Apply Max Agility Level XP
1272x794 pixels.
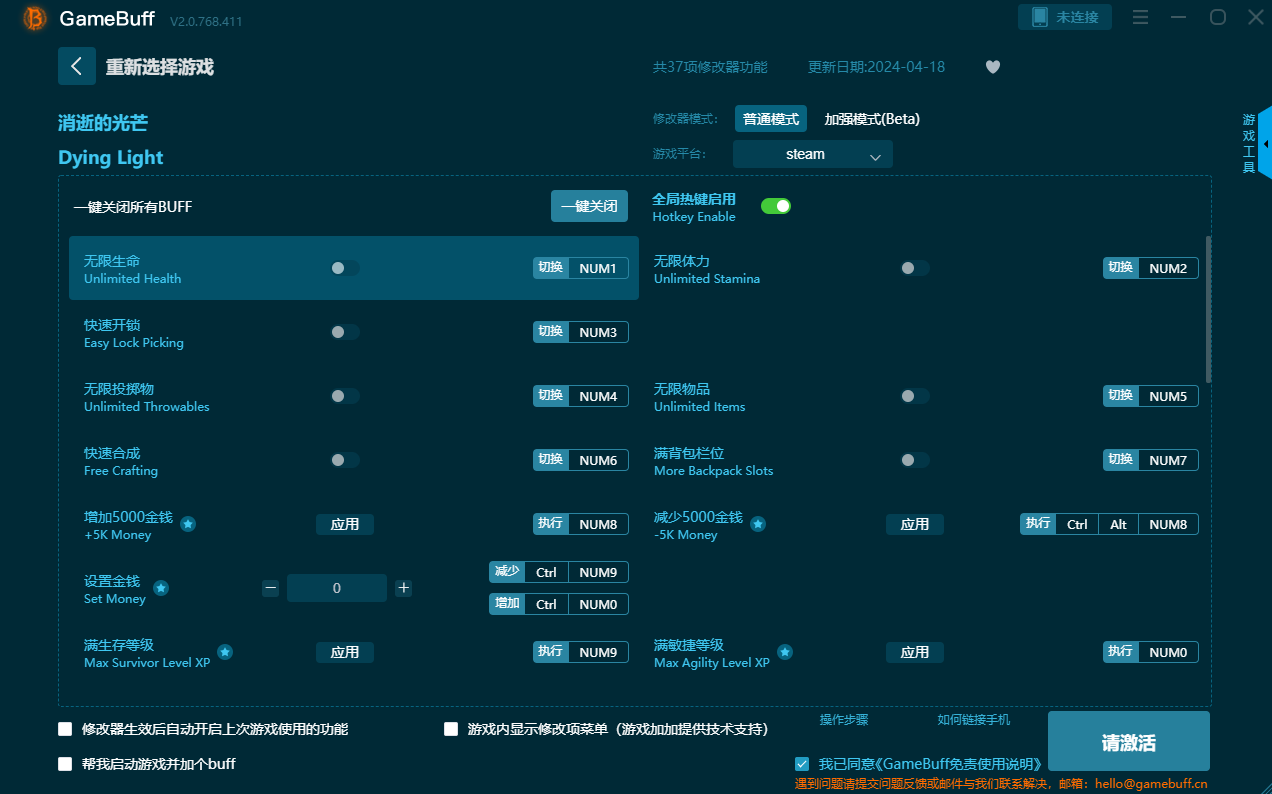(x=915, y=652)
